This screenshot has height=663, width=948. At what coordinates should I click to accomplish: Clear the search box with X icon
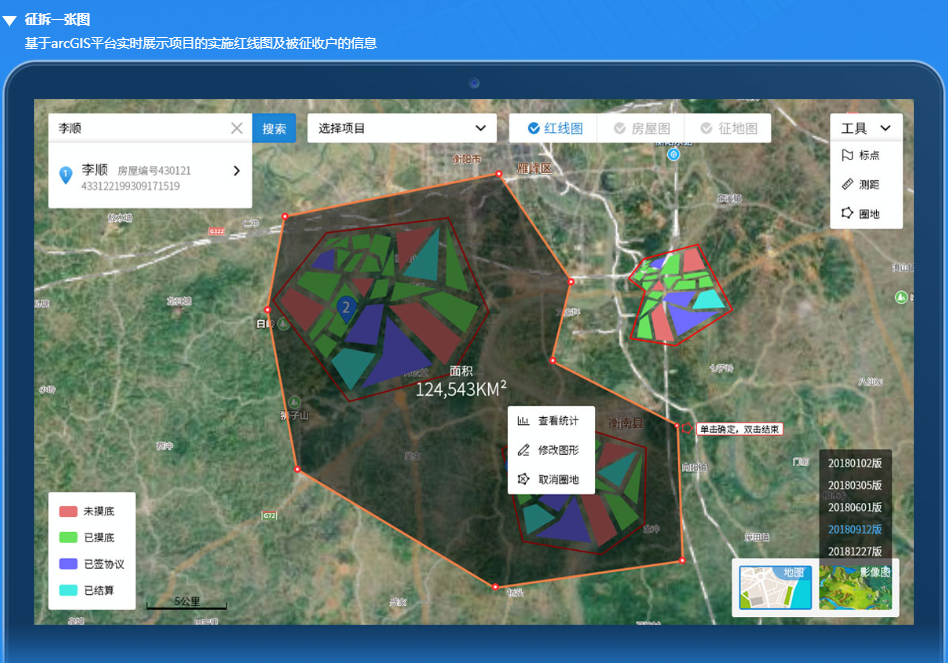(237, 128)
